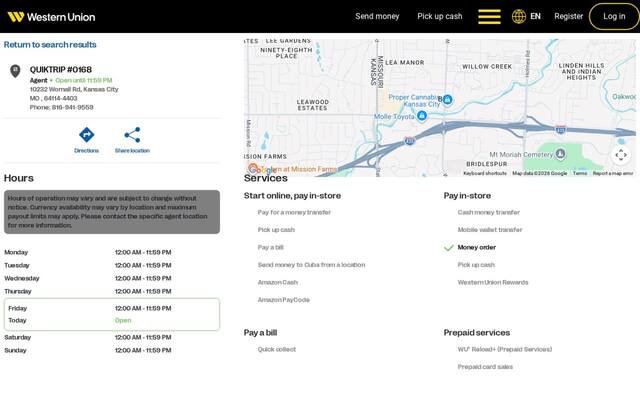The width and height of the screenshot is (640, 400).
Task: Click WU Reload+ (Prepaid Services) item
Action: click(x=504, y=349)
